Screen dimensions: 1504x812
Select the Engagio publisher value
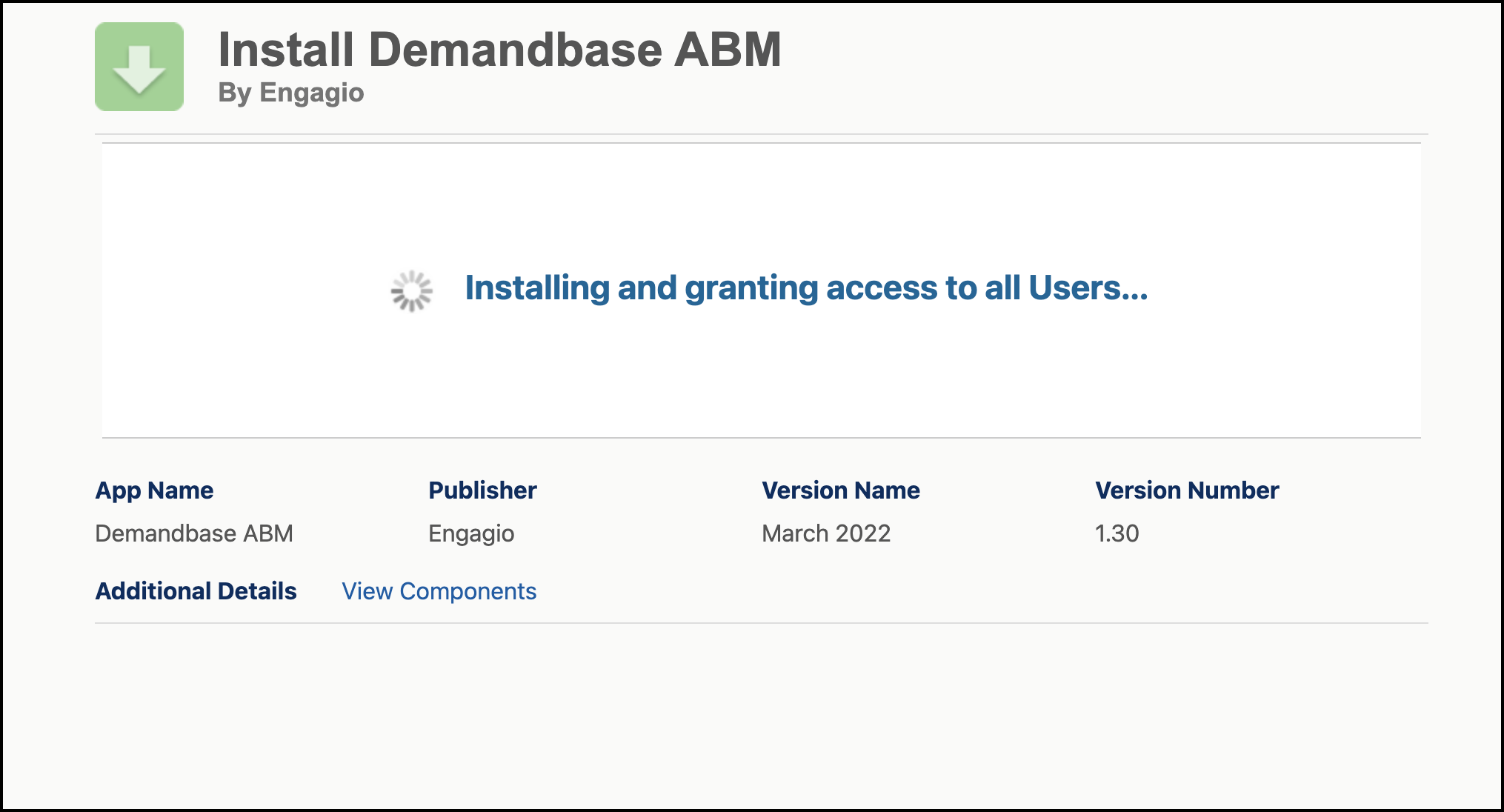coord(471,533)
